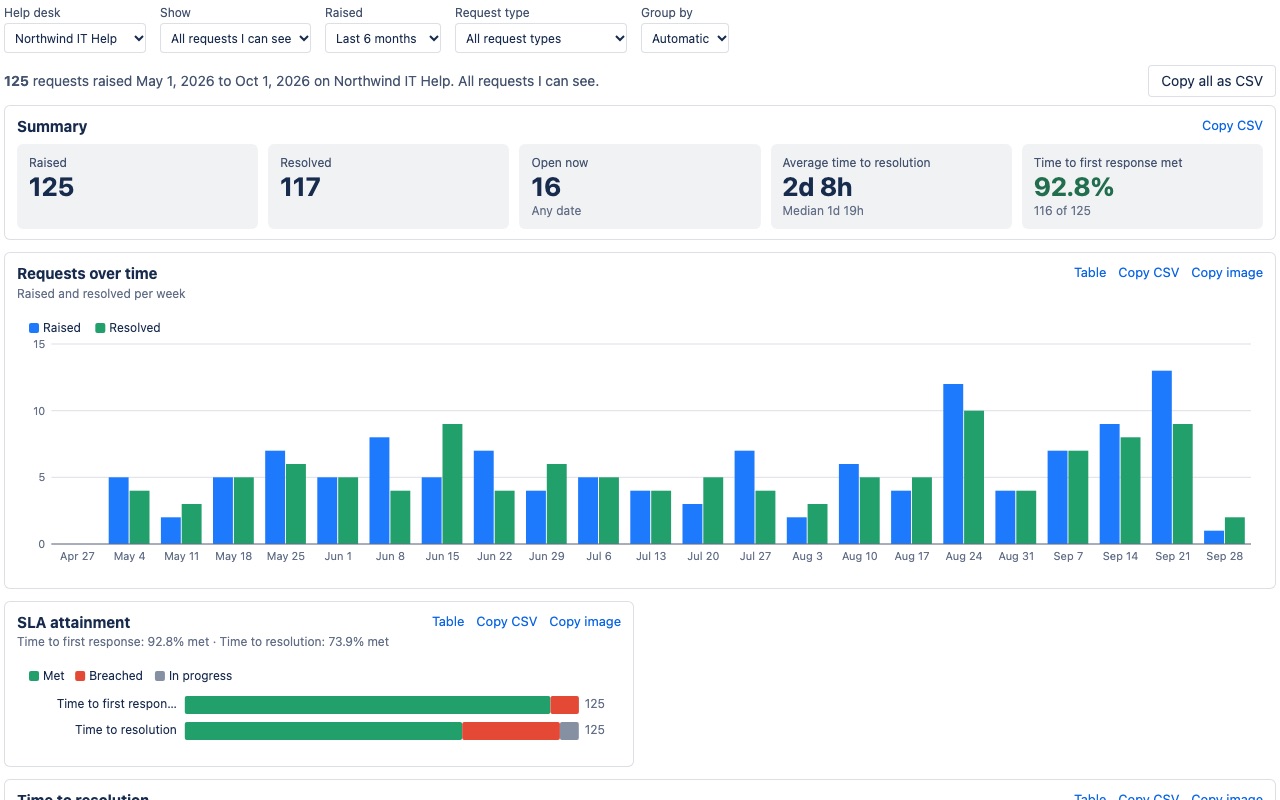Click the '116 of 125' text
Screen dimensions: 1280x800
1062,211
